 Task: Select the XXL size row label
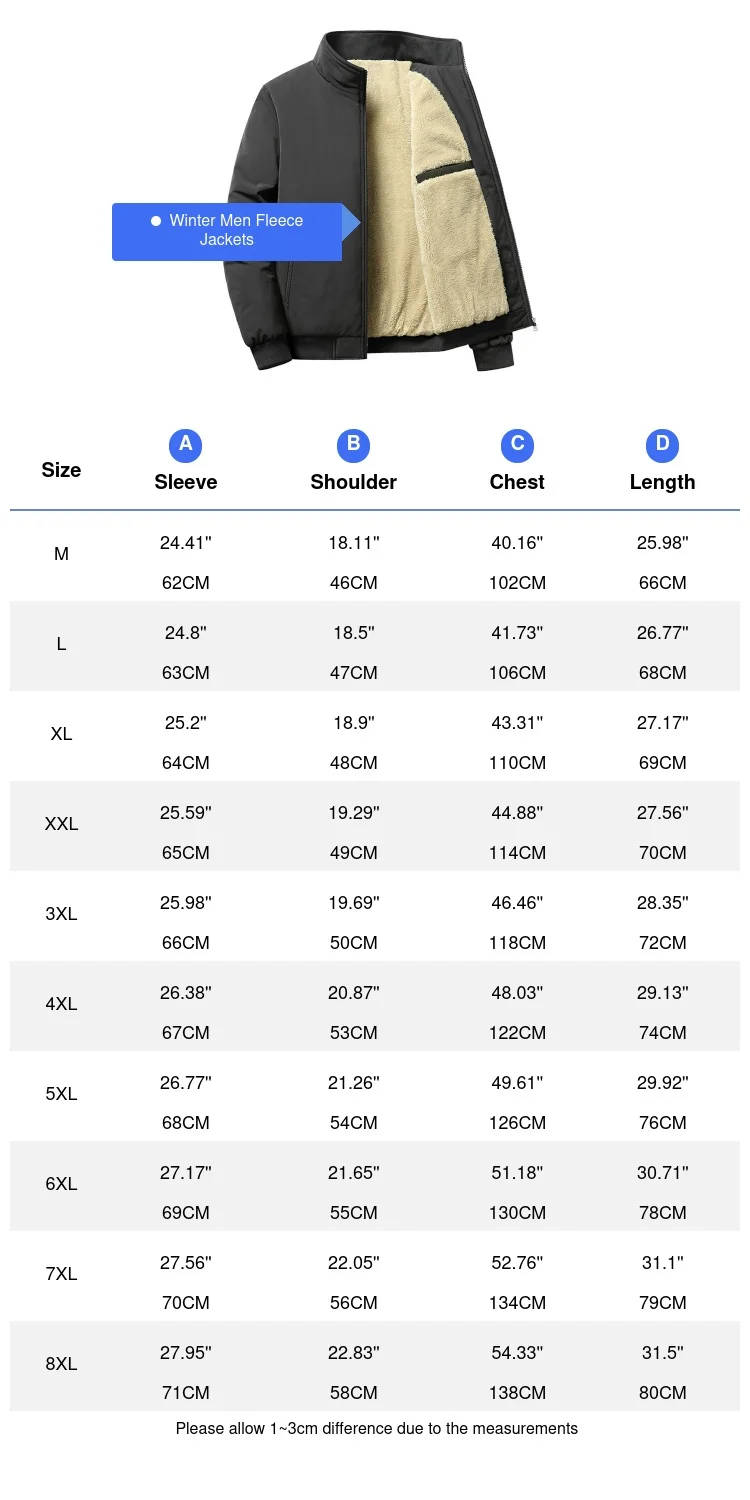(x=61, y=824)
